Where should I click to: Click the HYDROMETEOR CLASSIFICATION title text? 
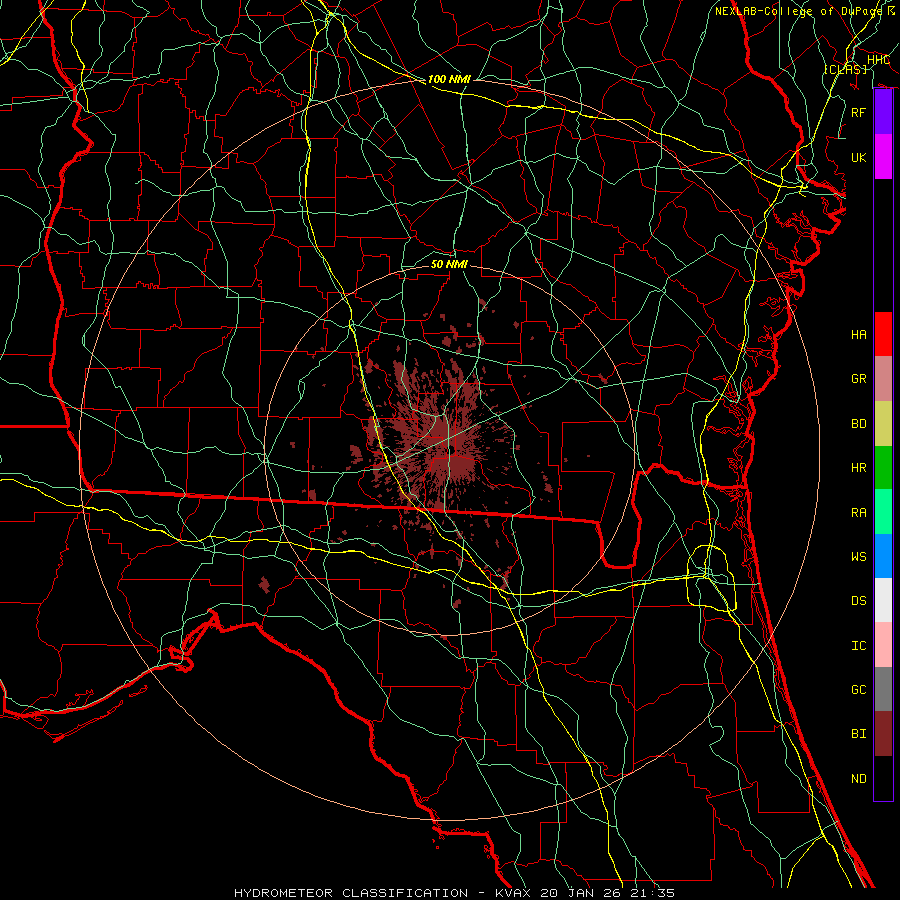coord(352,893)
